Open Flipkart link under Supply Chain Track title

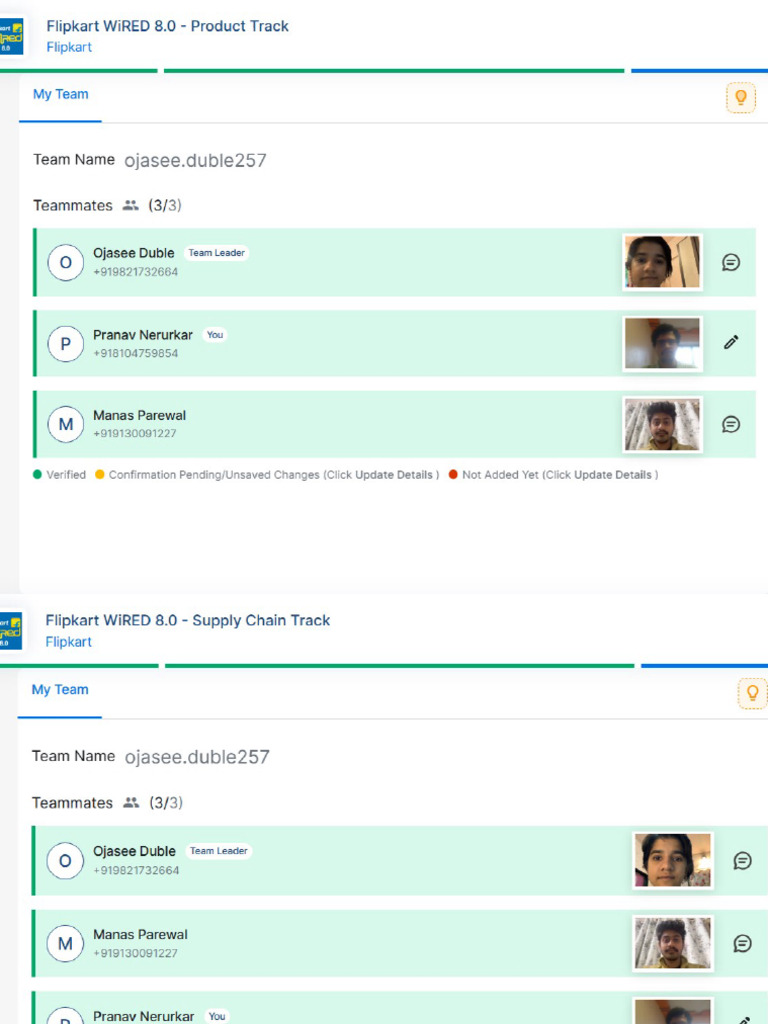point(68,642)
